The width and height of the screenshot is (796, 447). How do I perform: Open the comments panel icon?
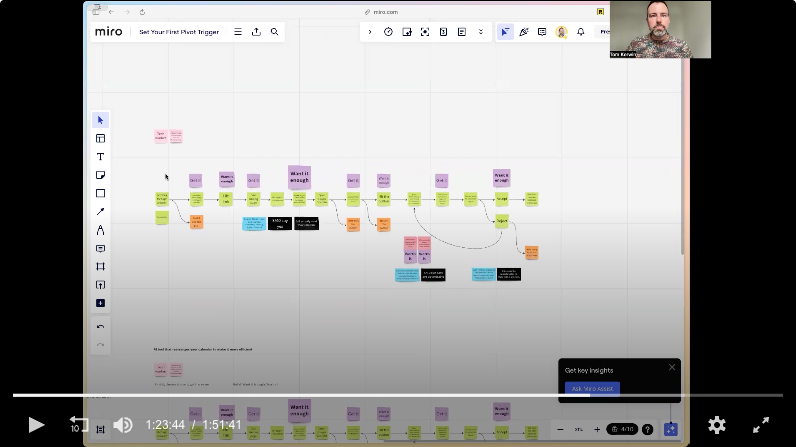pyautogui.click(x=542, y=32)
